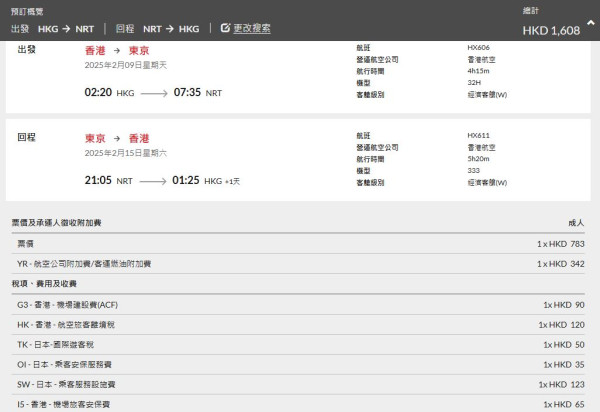The width and height of the screenshot is (600, 412).
Task: Click the 更改搜索 edit link
Action: tap(252, 28)
